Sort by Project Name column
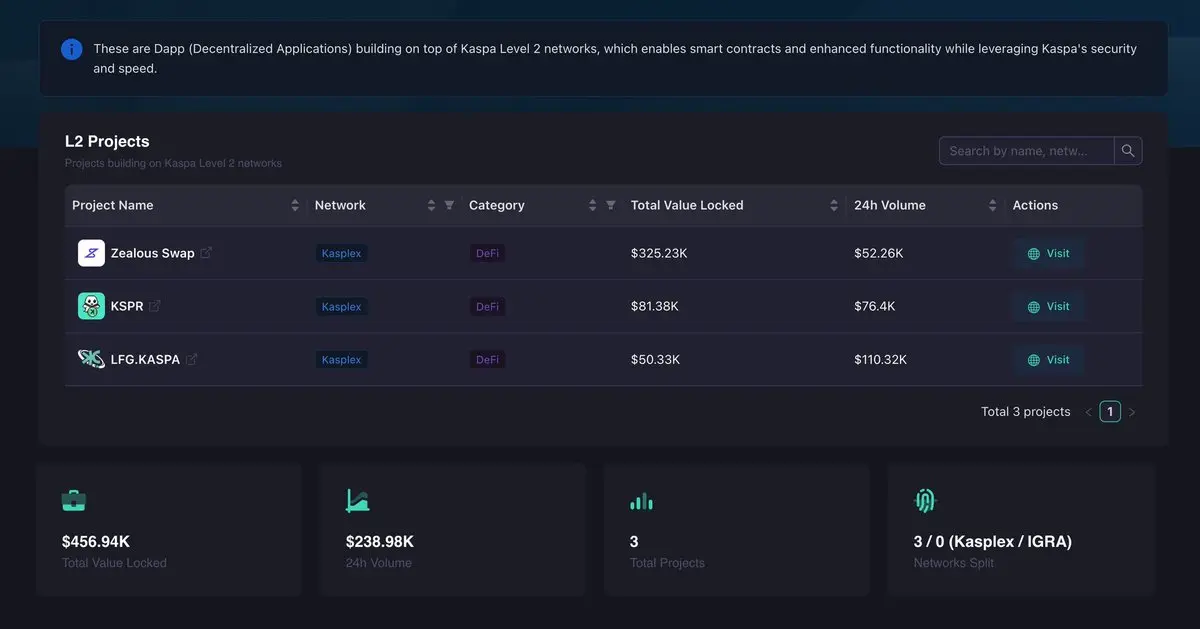1200x629 pixels. pos(295,205)
